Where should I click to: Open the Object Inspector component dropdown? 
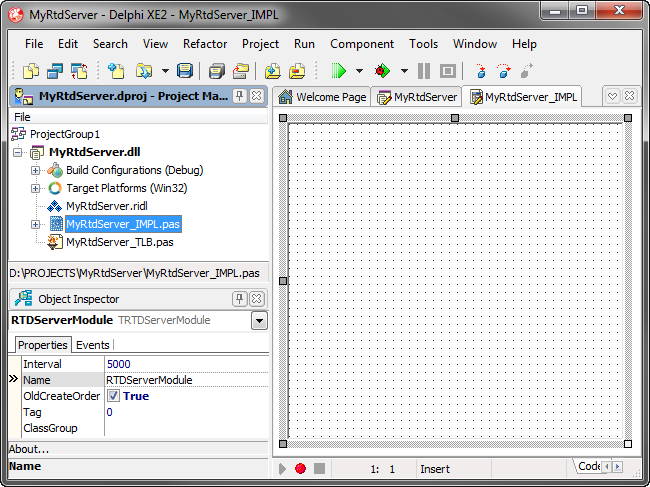point(259,320)
